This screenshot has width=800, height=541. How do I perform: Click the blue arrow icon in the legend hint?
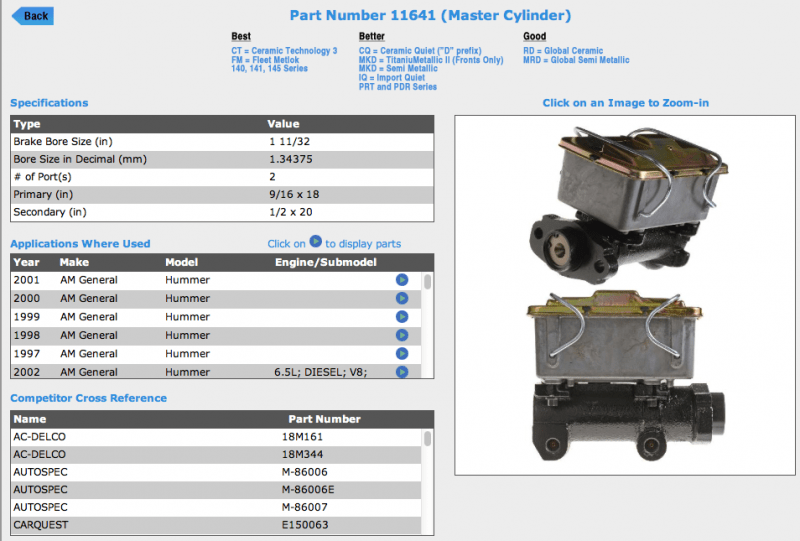[316, 241]
